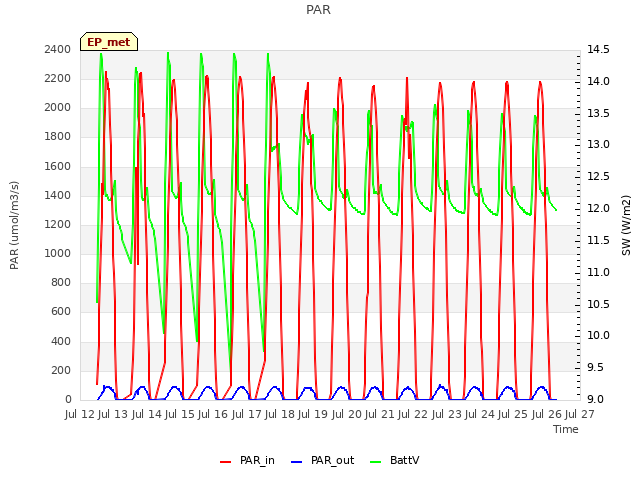The width and height of the screenshot is (640, 480).
Task: Click the 14.0 right axis value
Action: [x=598, y=81]
